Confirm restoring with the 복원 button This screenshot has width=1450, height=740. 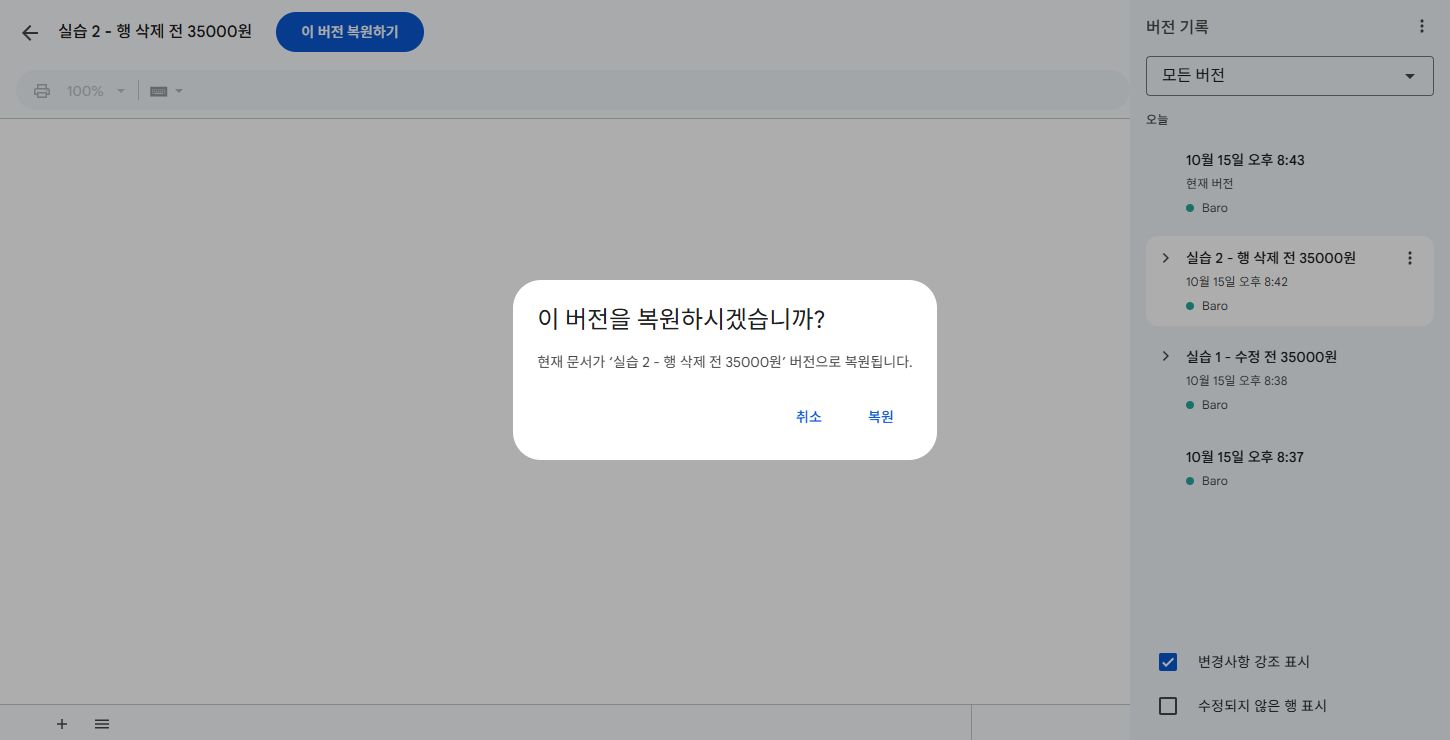881,417
